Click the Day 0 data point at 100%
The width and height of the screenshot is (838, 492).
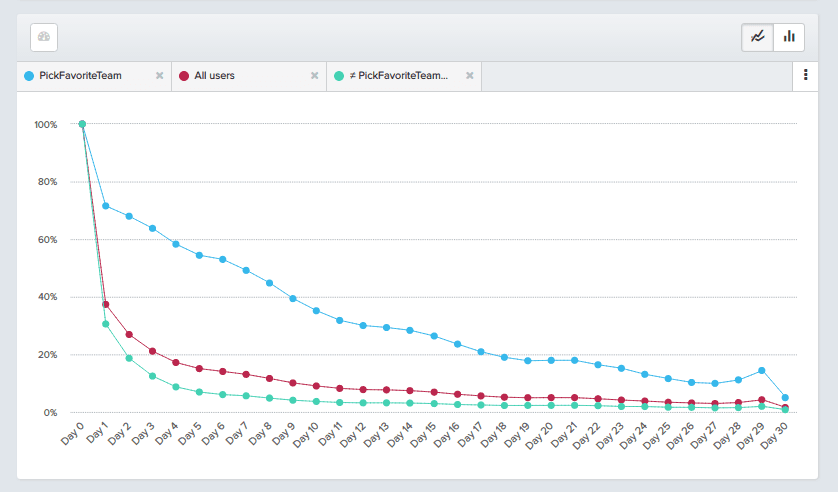click(x=82, y=124)
